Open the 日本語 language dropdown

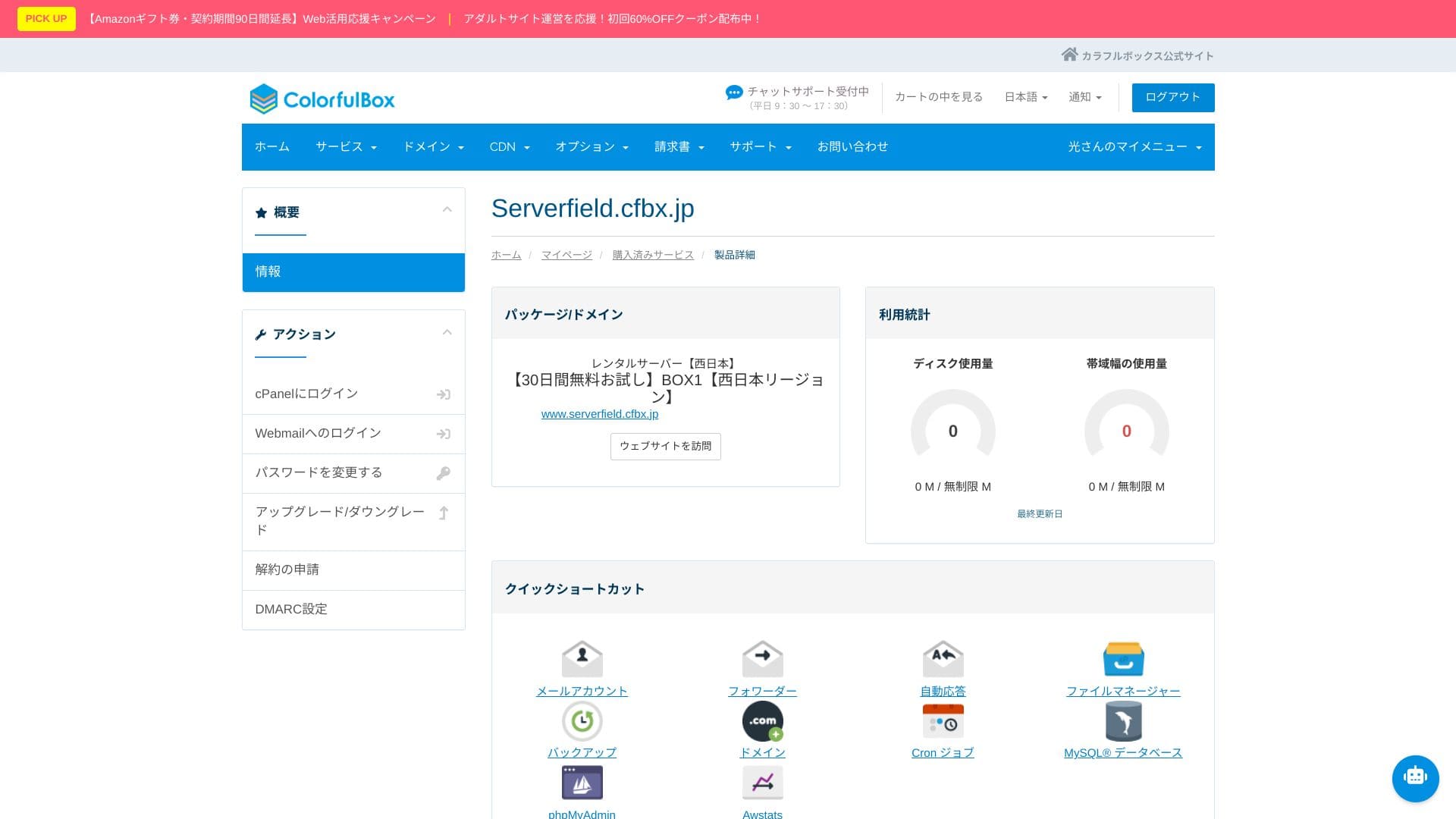point(1025,97)
